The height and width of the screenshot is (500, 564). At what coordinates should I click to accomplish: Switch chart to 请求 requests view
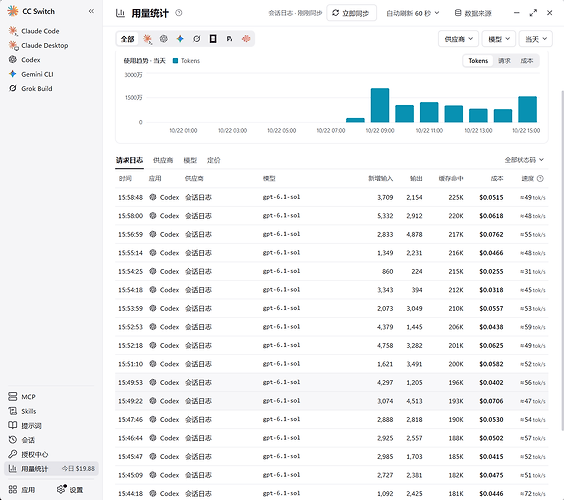504,61
